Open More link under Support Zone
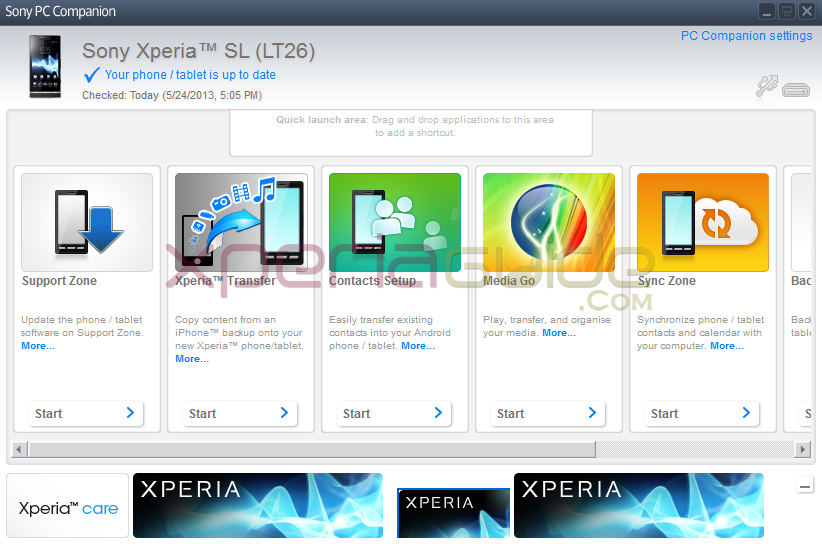This screenshot has height=544, width=822. (38, 346)
